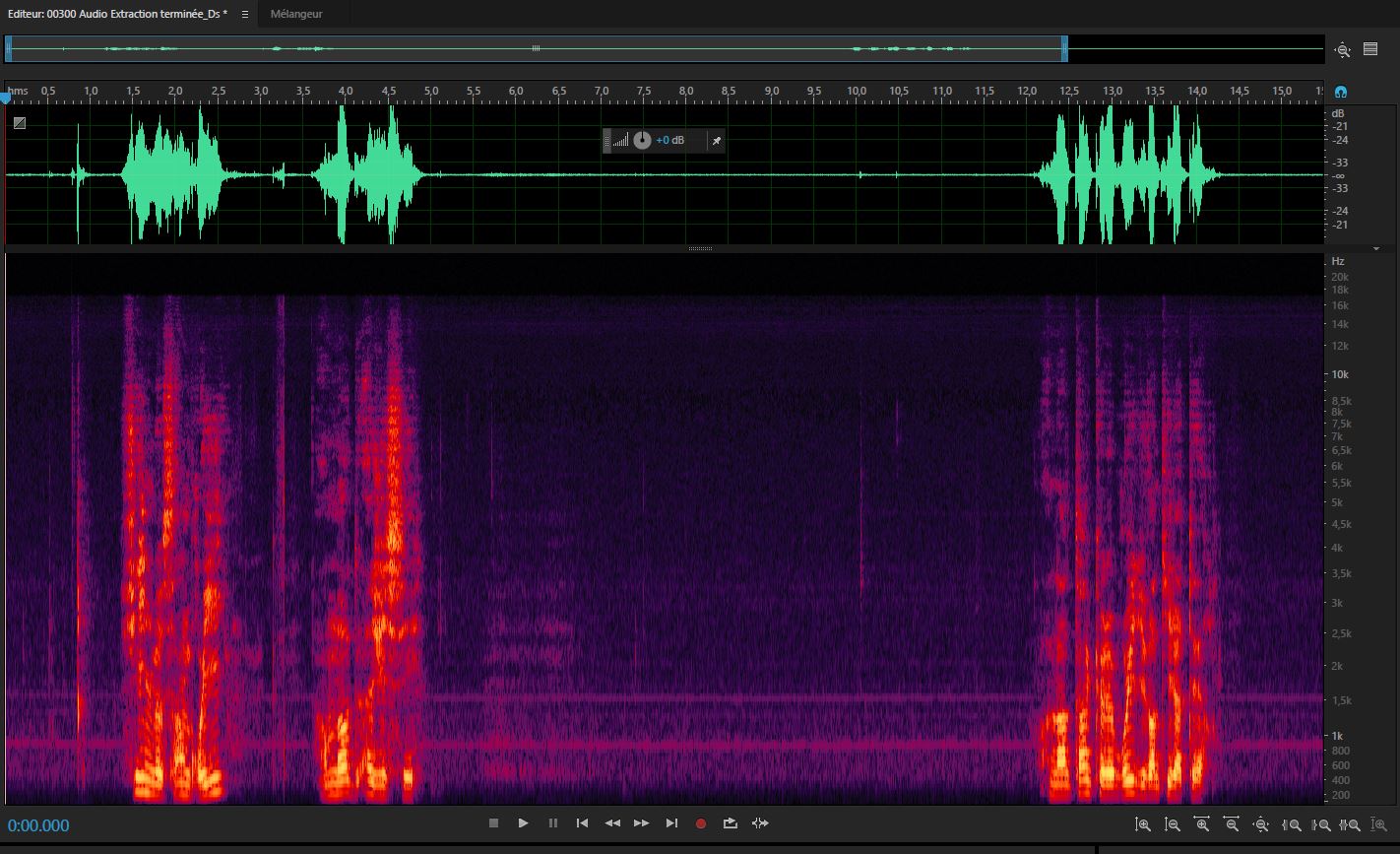Click the fast forward button
The image size is (1400, 854).
tap(642, 823)
